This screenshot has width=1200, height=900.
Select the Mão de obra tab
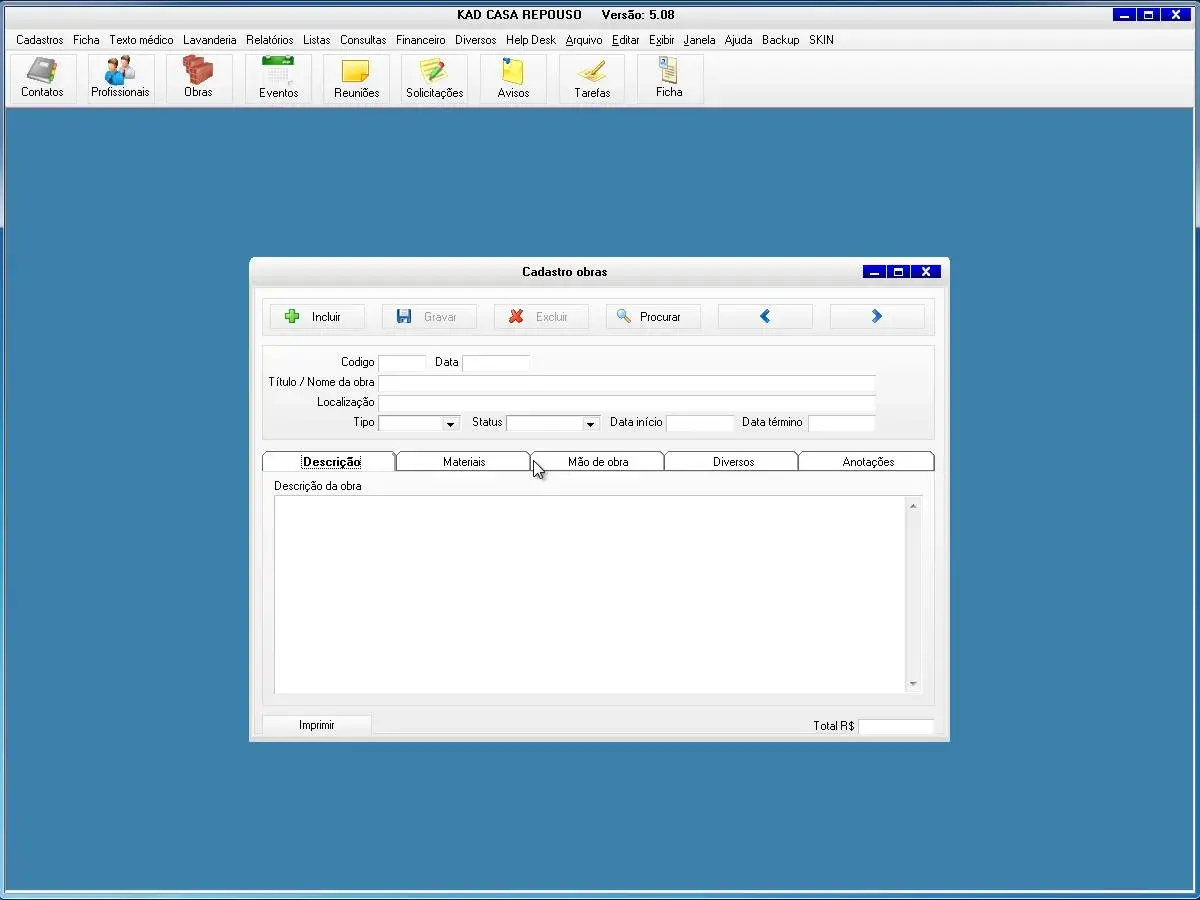pos(598,462)
